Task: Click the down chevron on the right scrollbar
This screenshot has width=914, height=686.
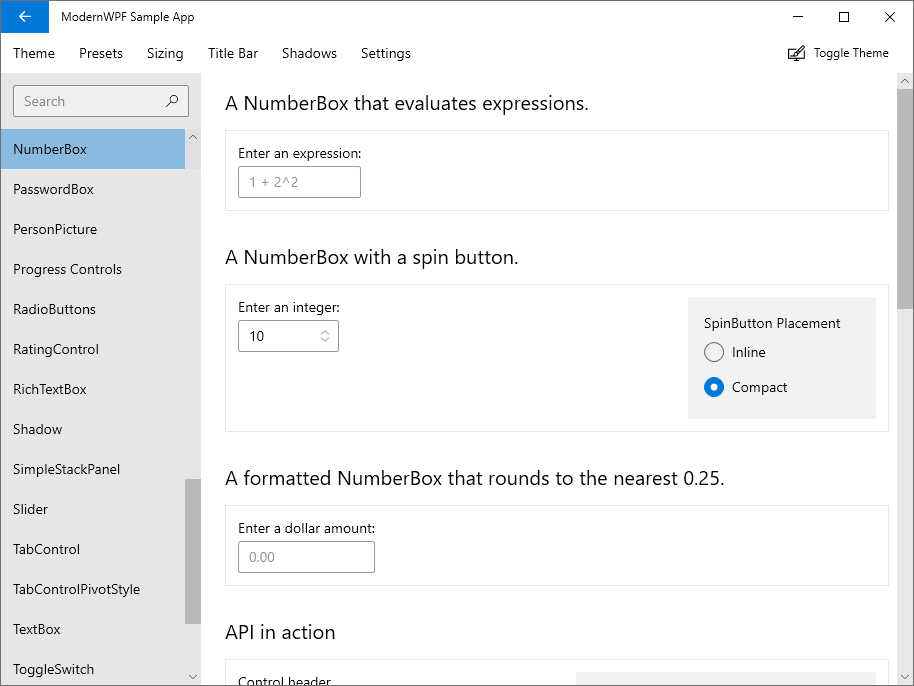Action: 906,677
